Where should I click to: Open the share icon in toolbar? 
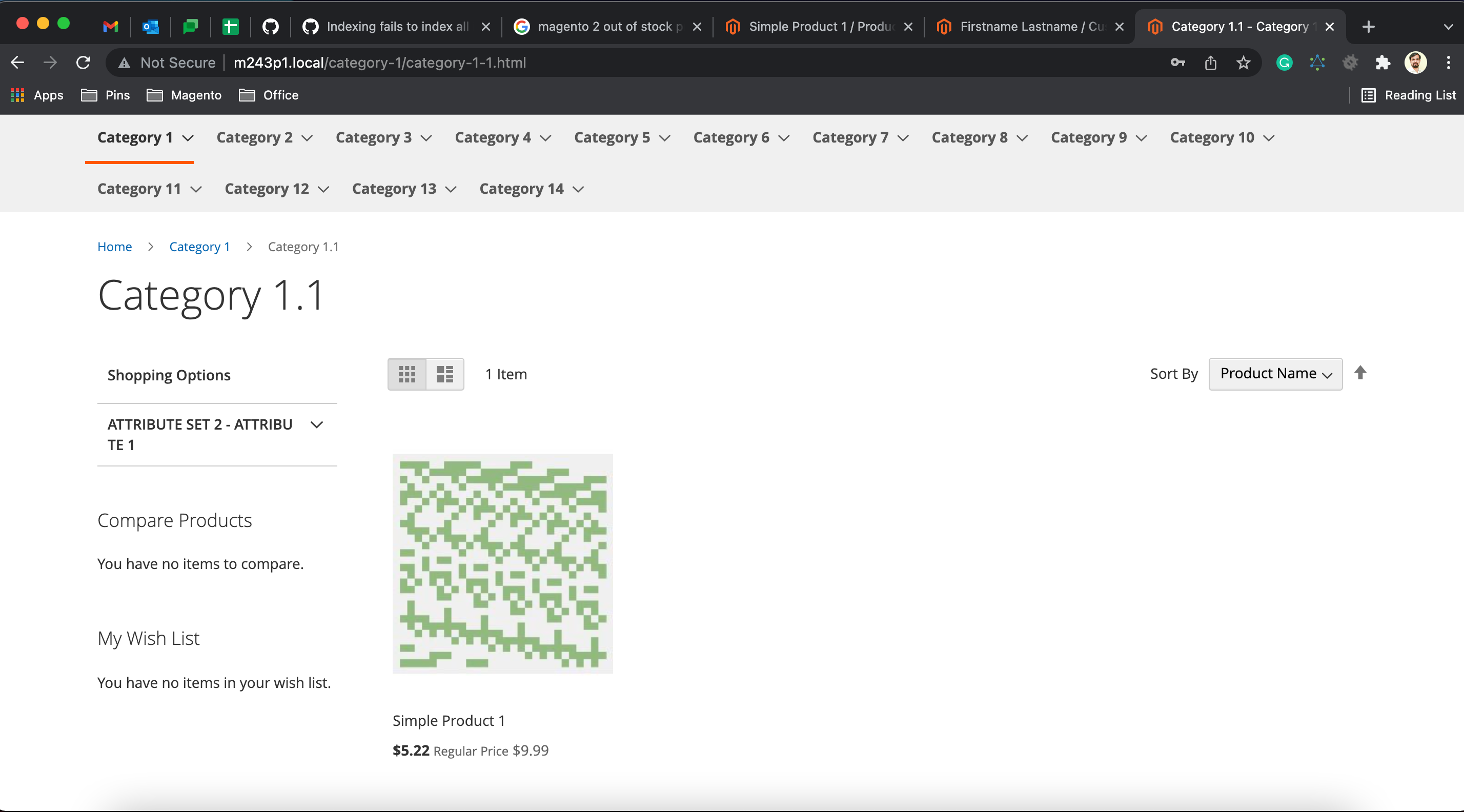click(x=1211, y=63)
